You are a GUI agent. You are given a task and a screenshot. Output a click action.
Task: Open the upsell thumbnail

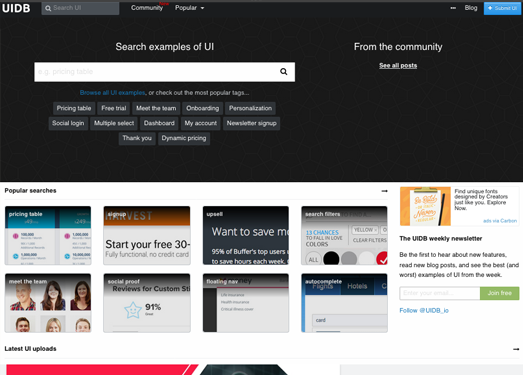[x=246, y=236]
